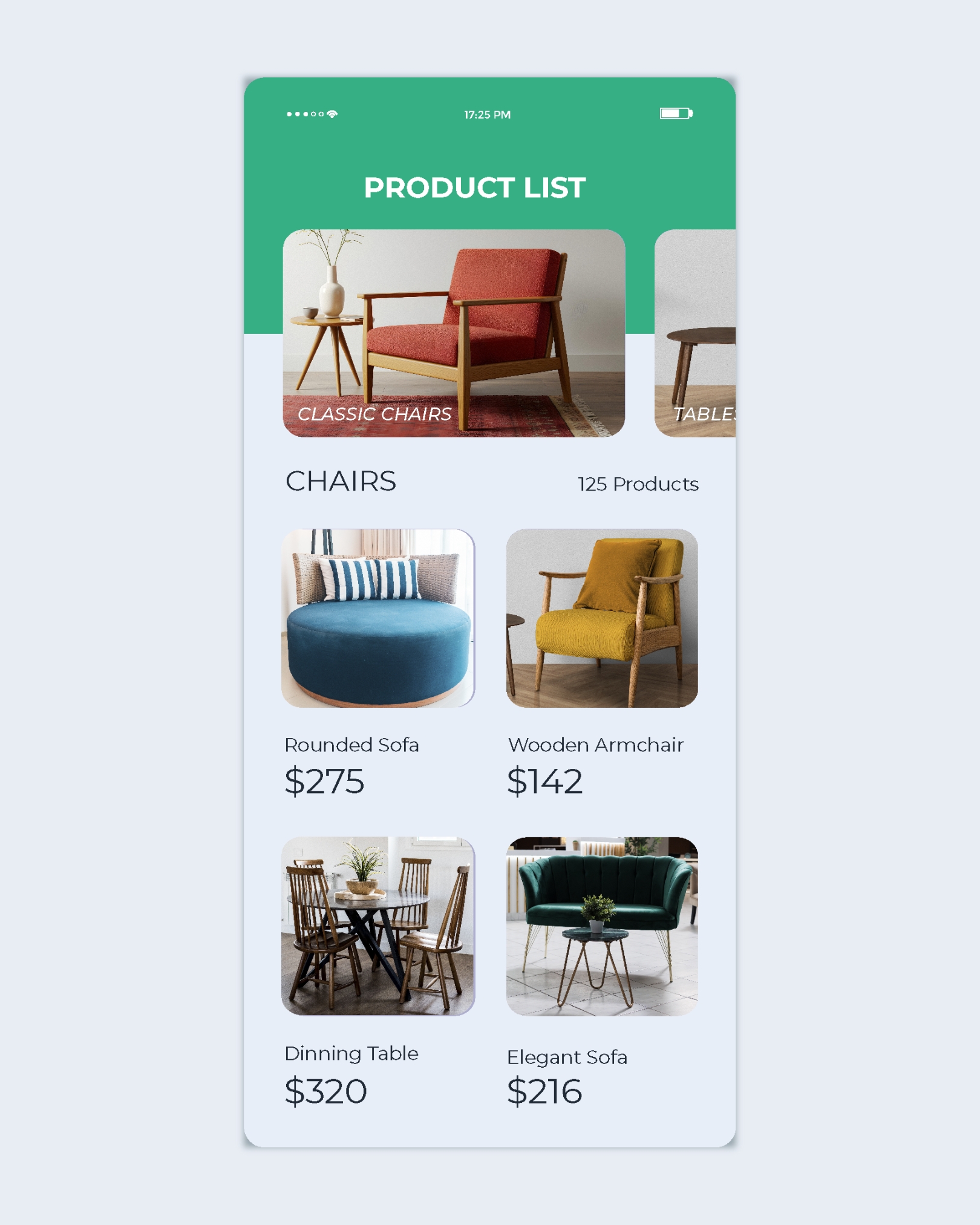
Task: View the green Elegant Sofa image
Action: 602,926
